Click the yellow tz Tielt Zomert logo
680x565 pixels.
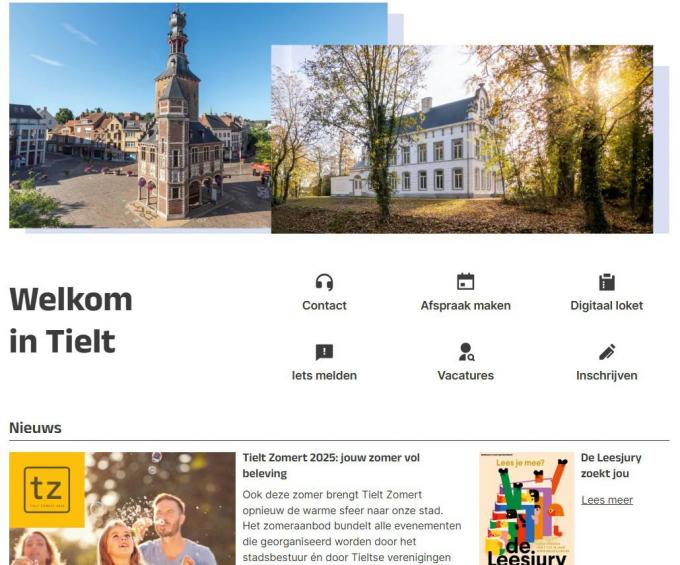[47, 490]
